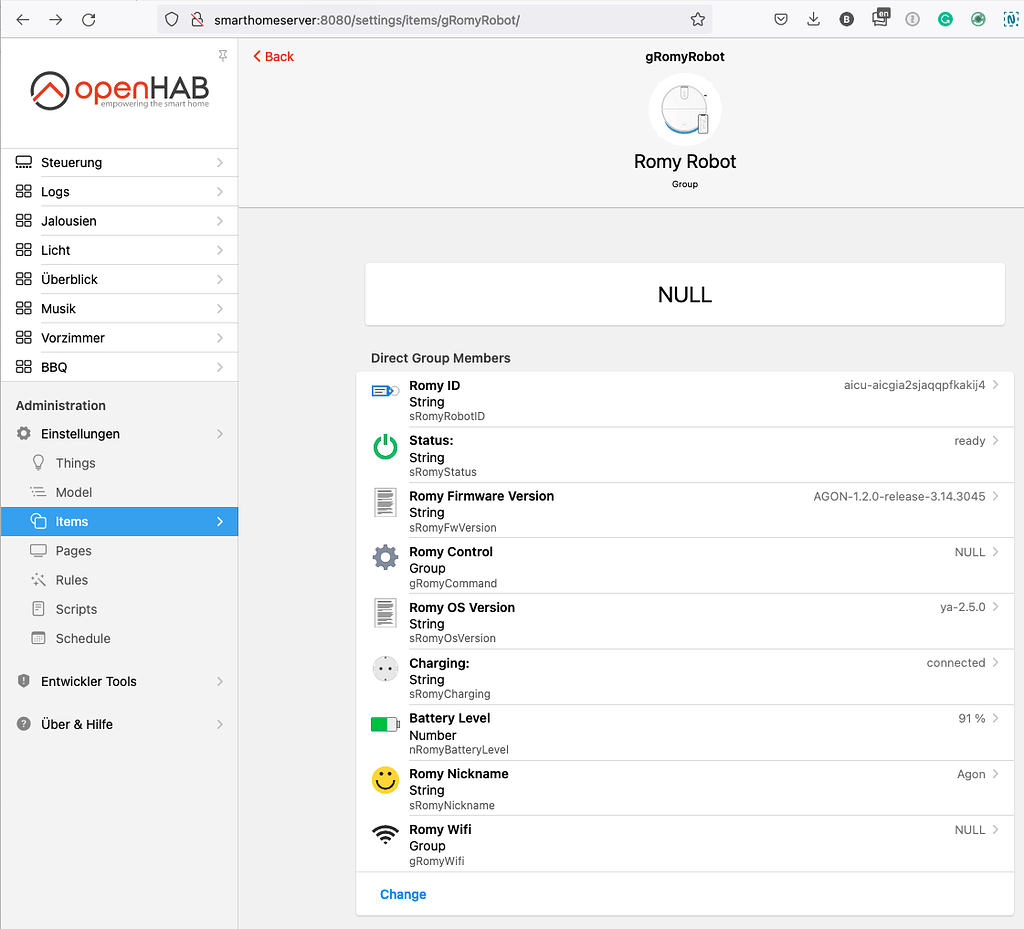Click the green power icon next to Status
The width and height of the screenshot is (1024, 929).
[385, 447]
